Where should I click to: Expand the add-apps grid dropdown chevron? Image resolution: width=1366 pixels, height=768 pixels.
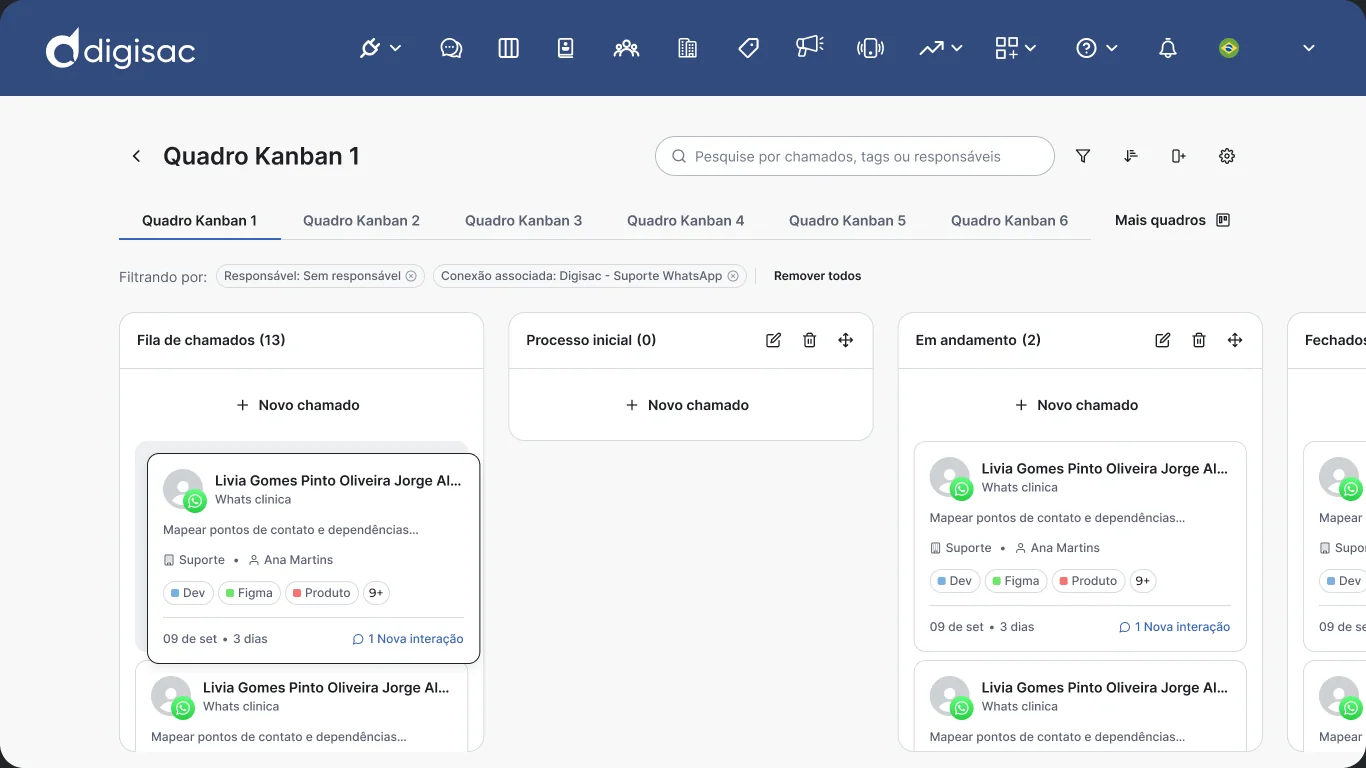(x=1030, y=48)
